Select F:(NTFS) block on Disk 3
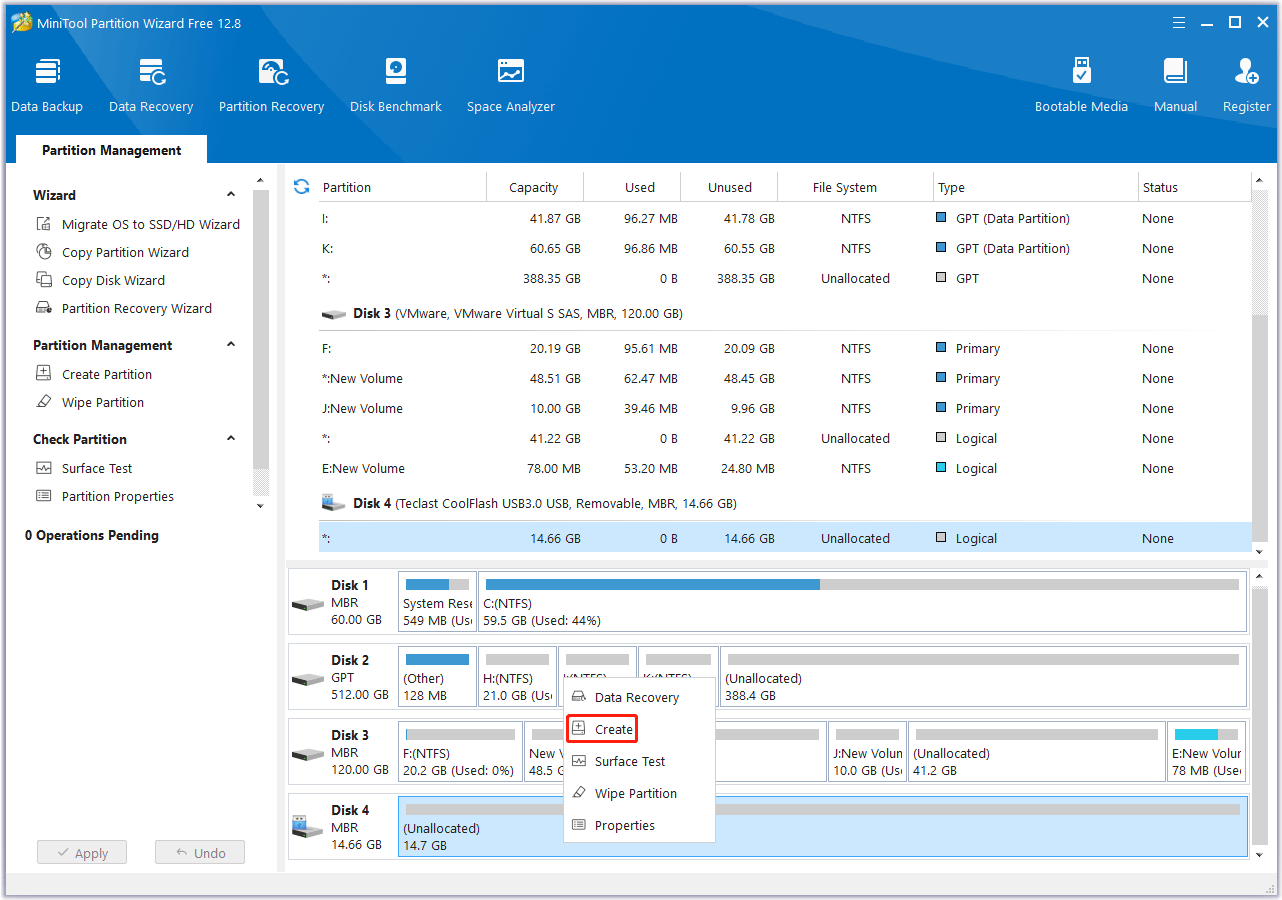Image resolution: width=1282 pixels, height=900 pixels. pyautogui.click(x=461, y=751)
